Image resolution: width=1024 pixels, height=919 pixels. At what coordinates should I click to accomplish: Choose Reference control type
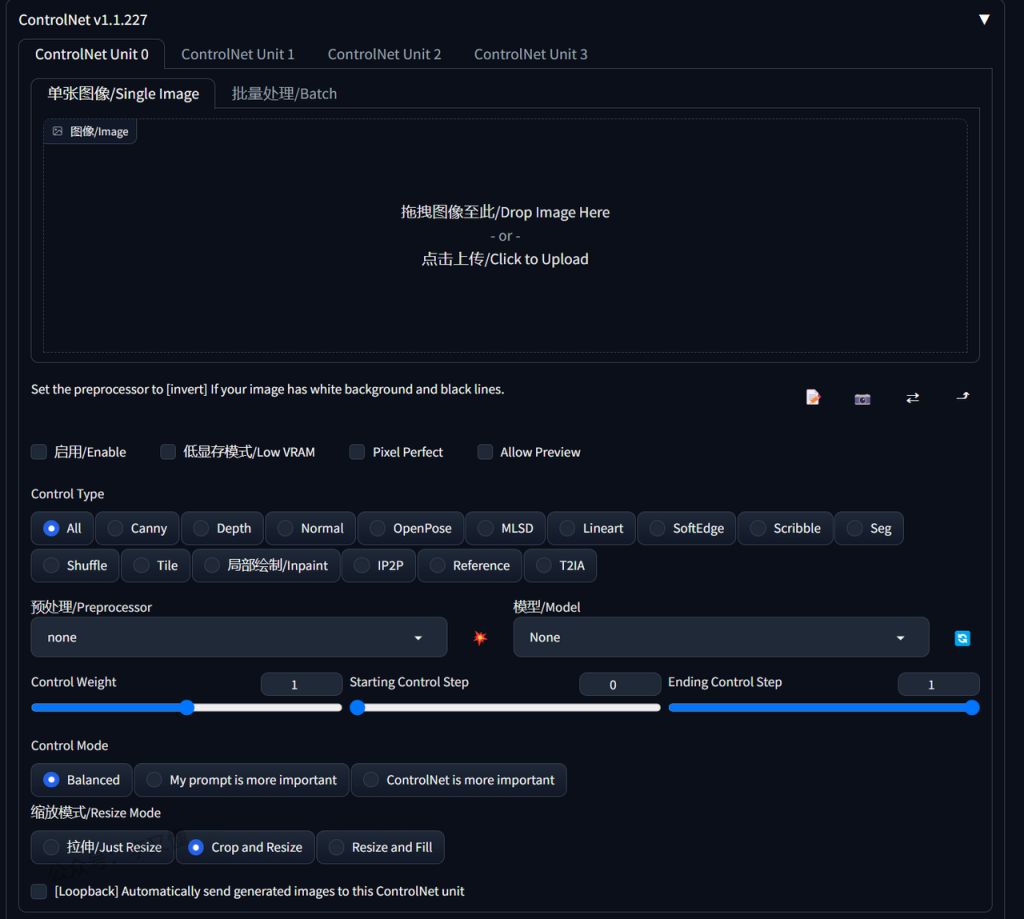click(470, 566)
